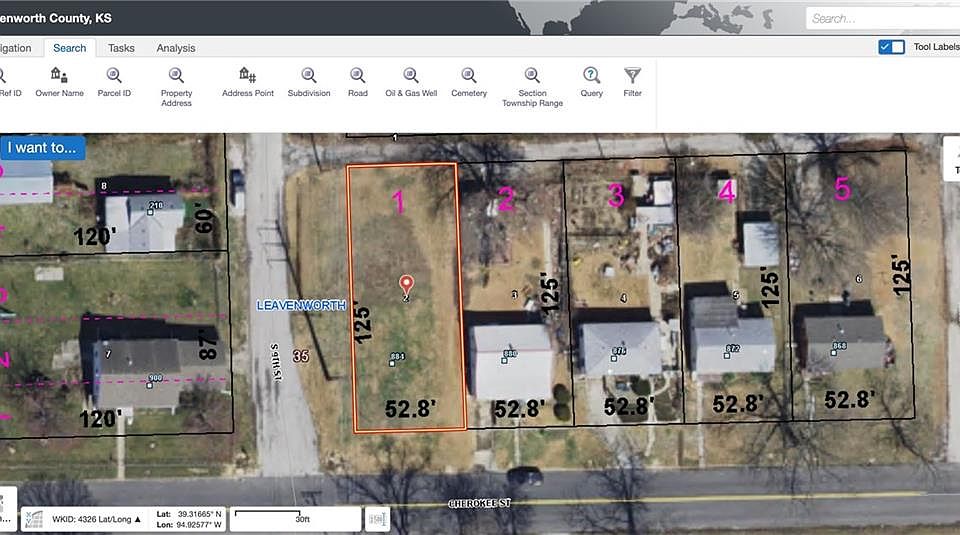Screen dimensions: 960x535
Task: Click the 30ft scale bar
Action: coord(268,516)
